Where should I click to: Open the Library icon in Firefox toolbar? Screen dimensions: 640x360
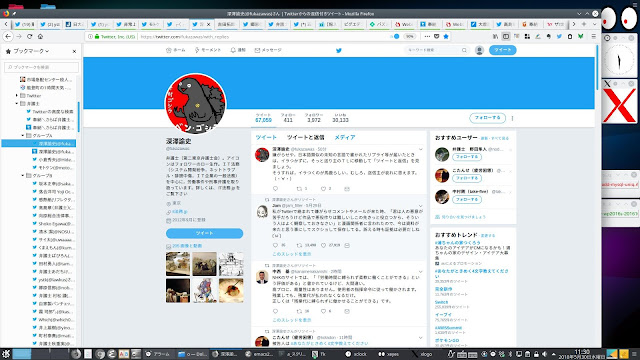tap(495, 36)
